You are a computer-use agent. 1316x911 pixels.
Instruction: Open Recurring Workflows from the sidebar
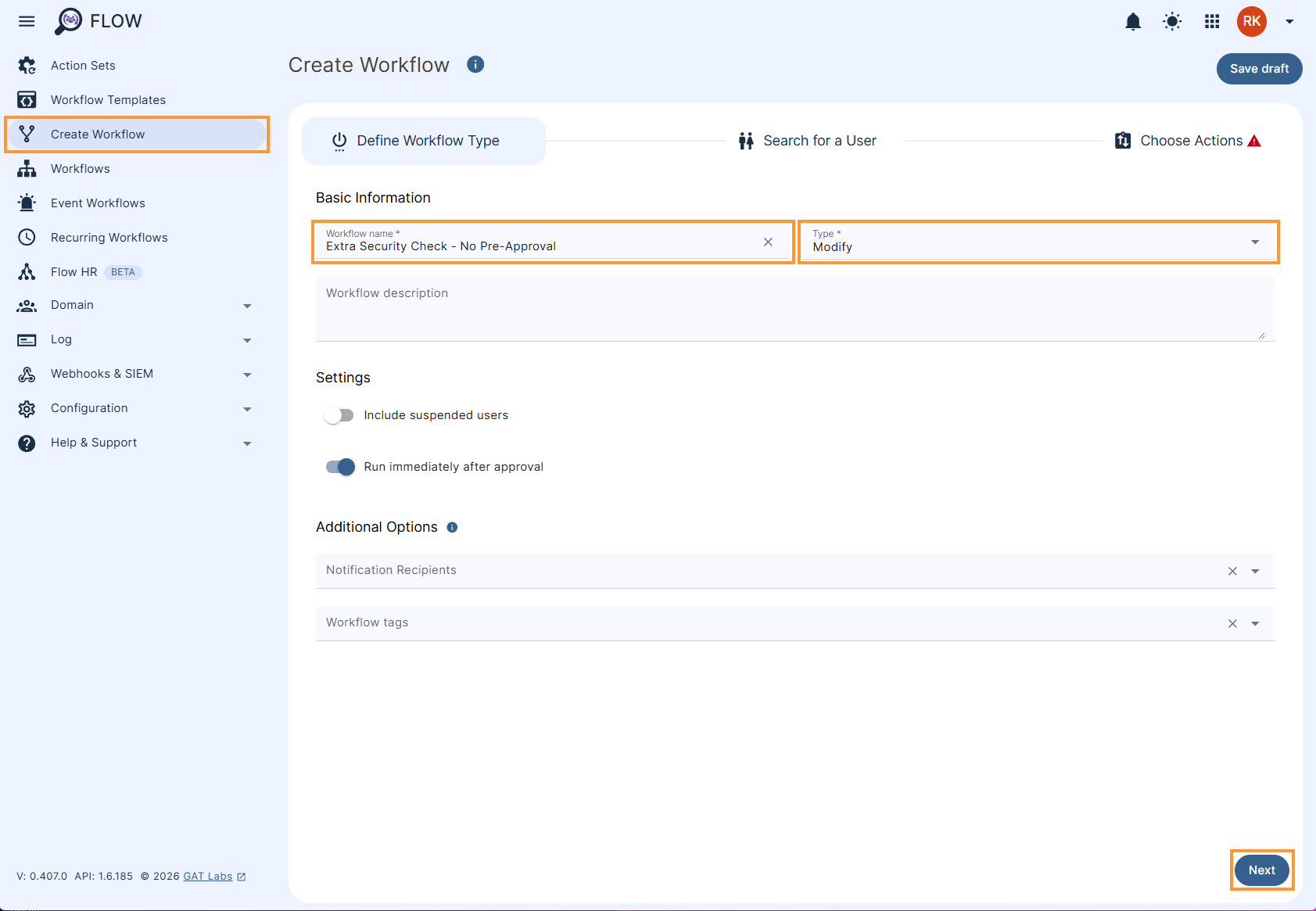109,237
